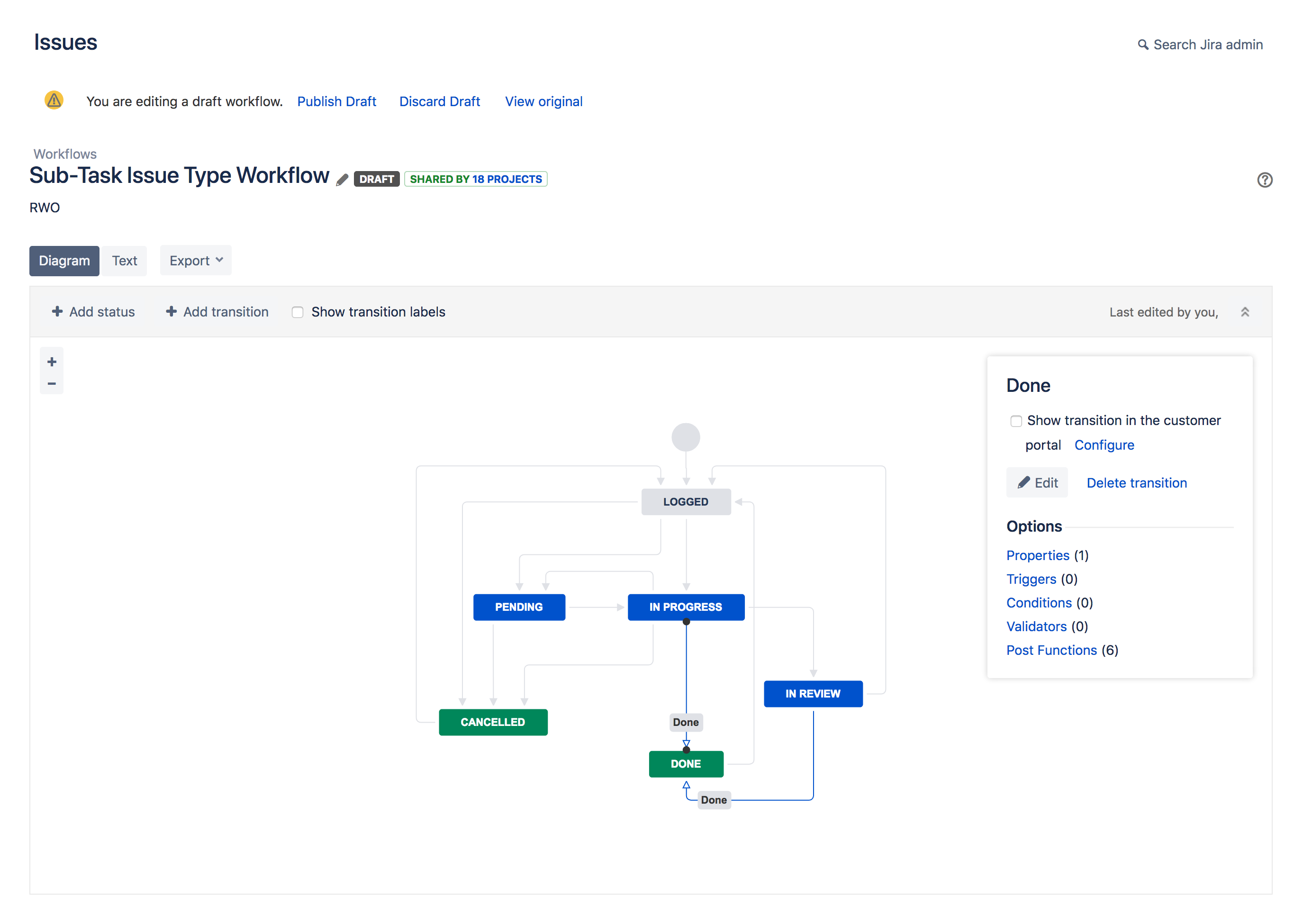1303x924 pixels.
Task: Click the Add transition plus icon
Action: 171,312
